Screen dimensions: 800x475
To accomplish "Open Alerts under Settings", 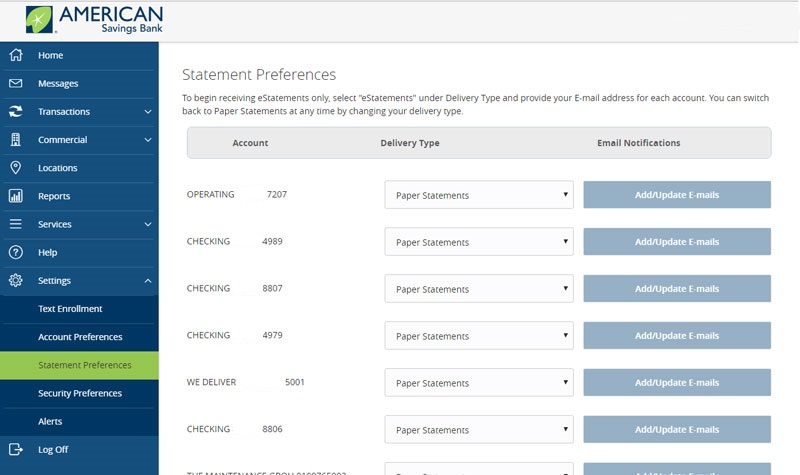I will (79, 421).
